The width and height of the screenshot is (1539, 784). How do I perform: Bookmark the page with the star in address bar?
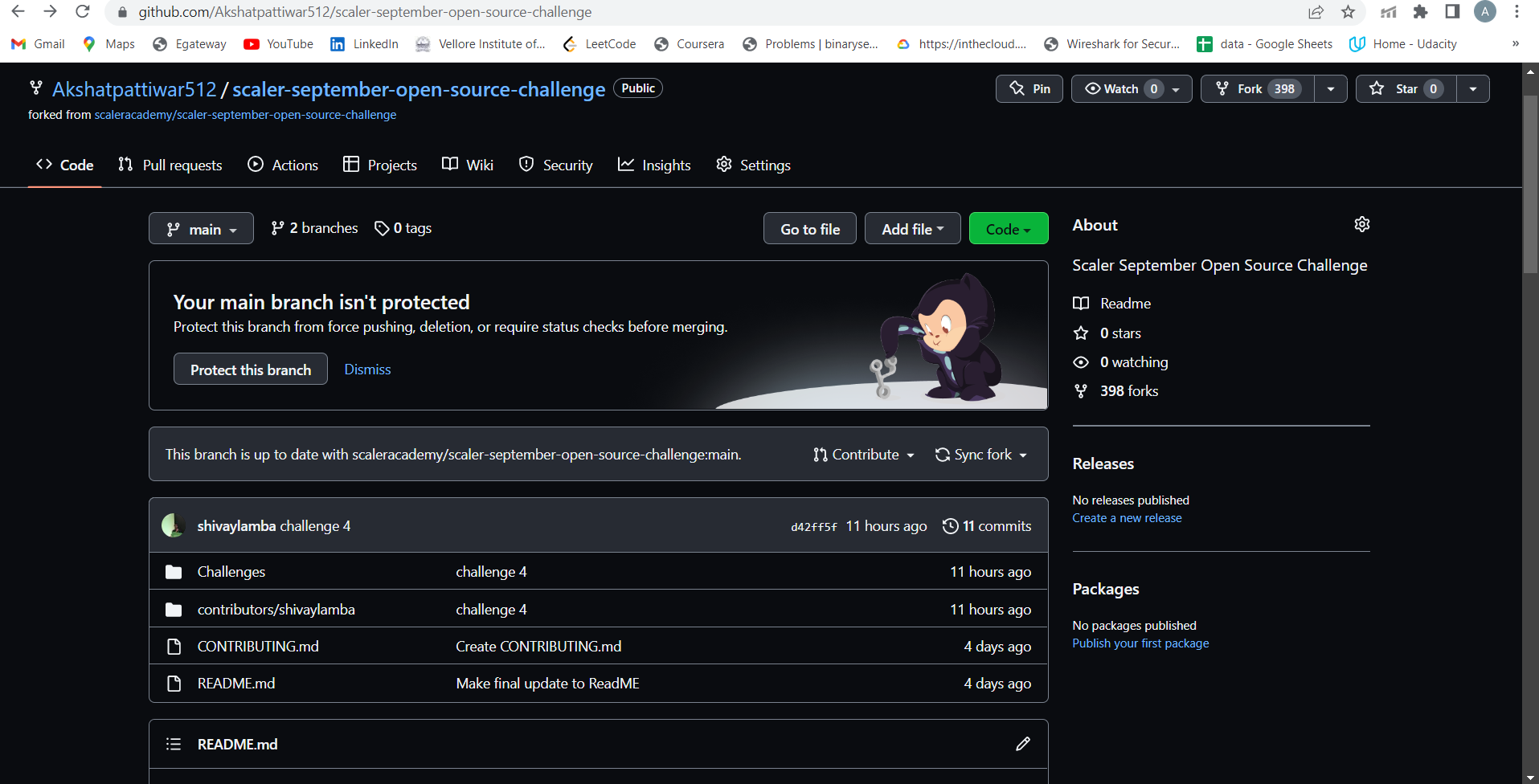pos(1348,12)
